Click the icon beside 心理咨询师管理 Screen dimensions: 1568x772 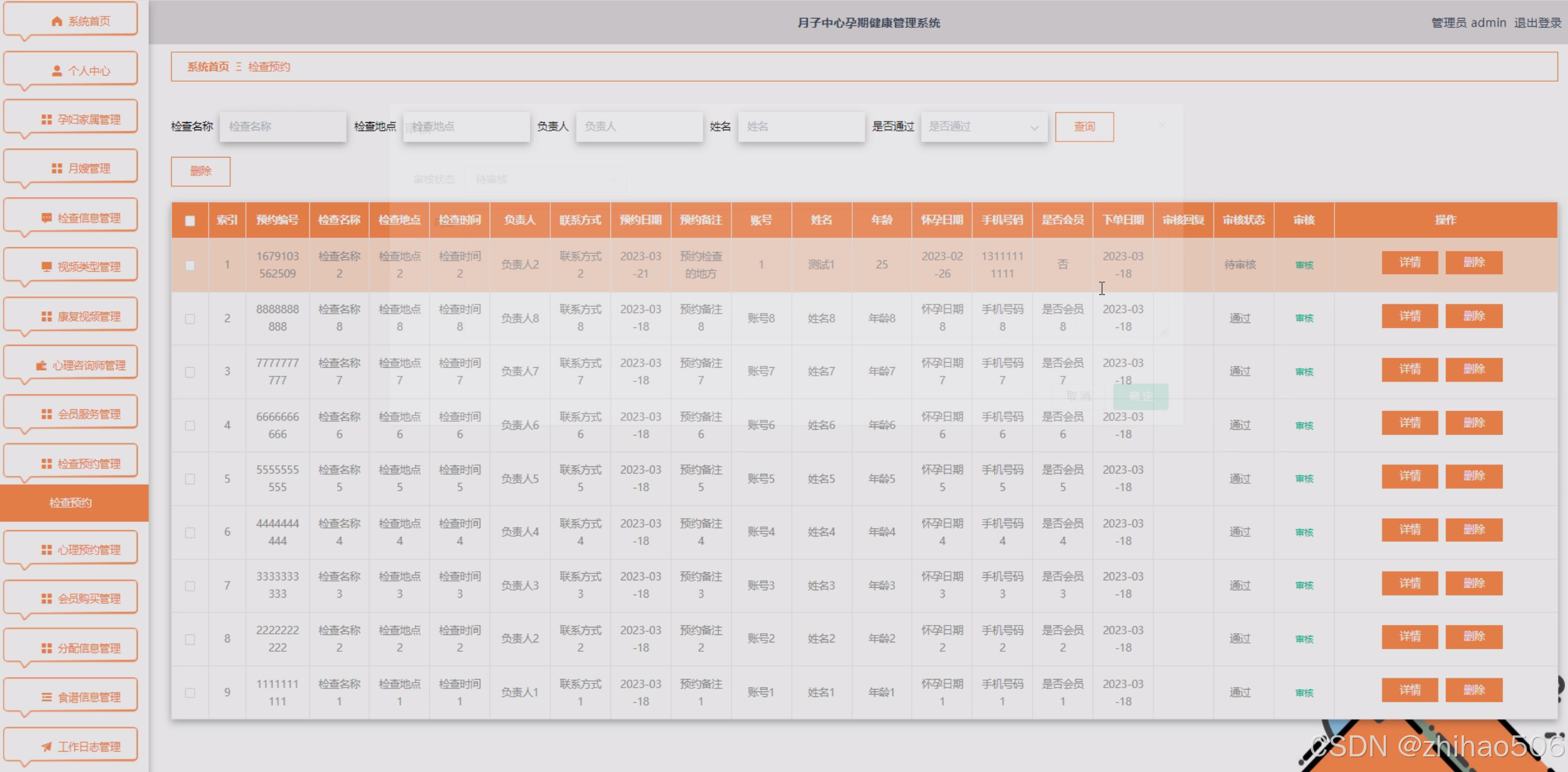[x=42, y=365]
